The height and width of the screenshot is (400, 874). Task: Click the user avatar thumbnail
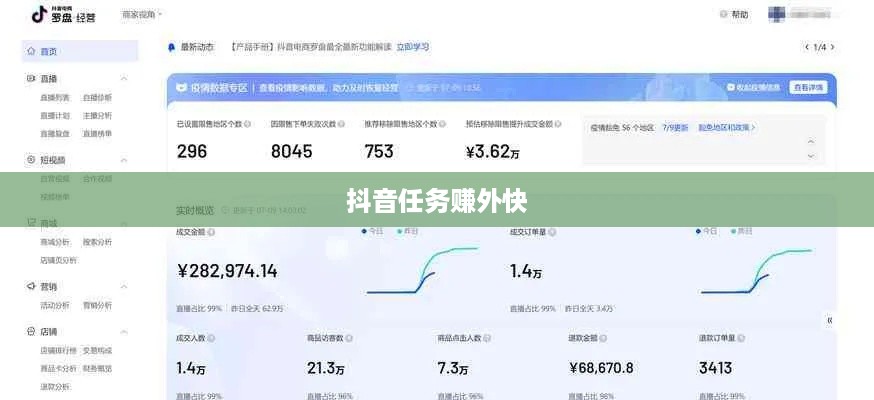click(776, 14)
